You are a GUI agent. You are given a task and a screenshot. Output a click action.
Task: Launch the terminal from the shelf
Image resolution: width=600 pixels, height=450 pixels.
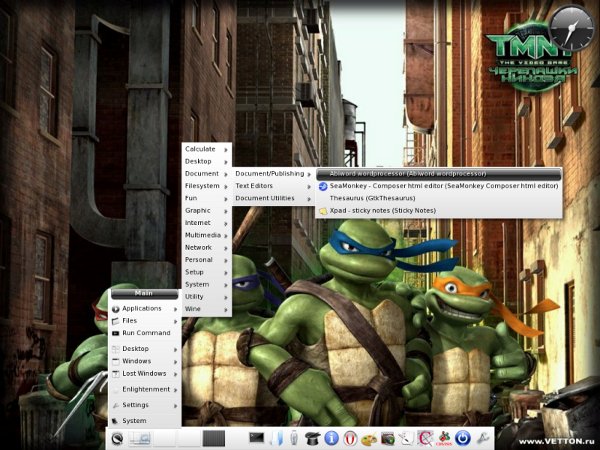(256, 438)
